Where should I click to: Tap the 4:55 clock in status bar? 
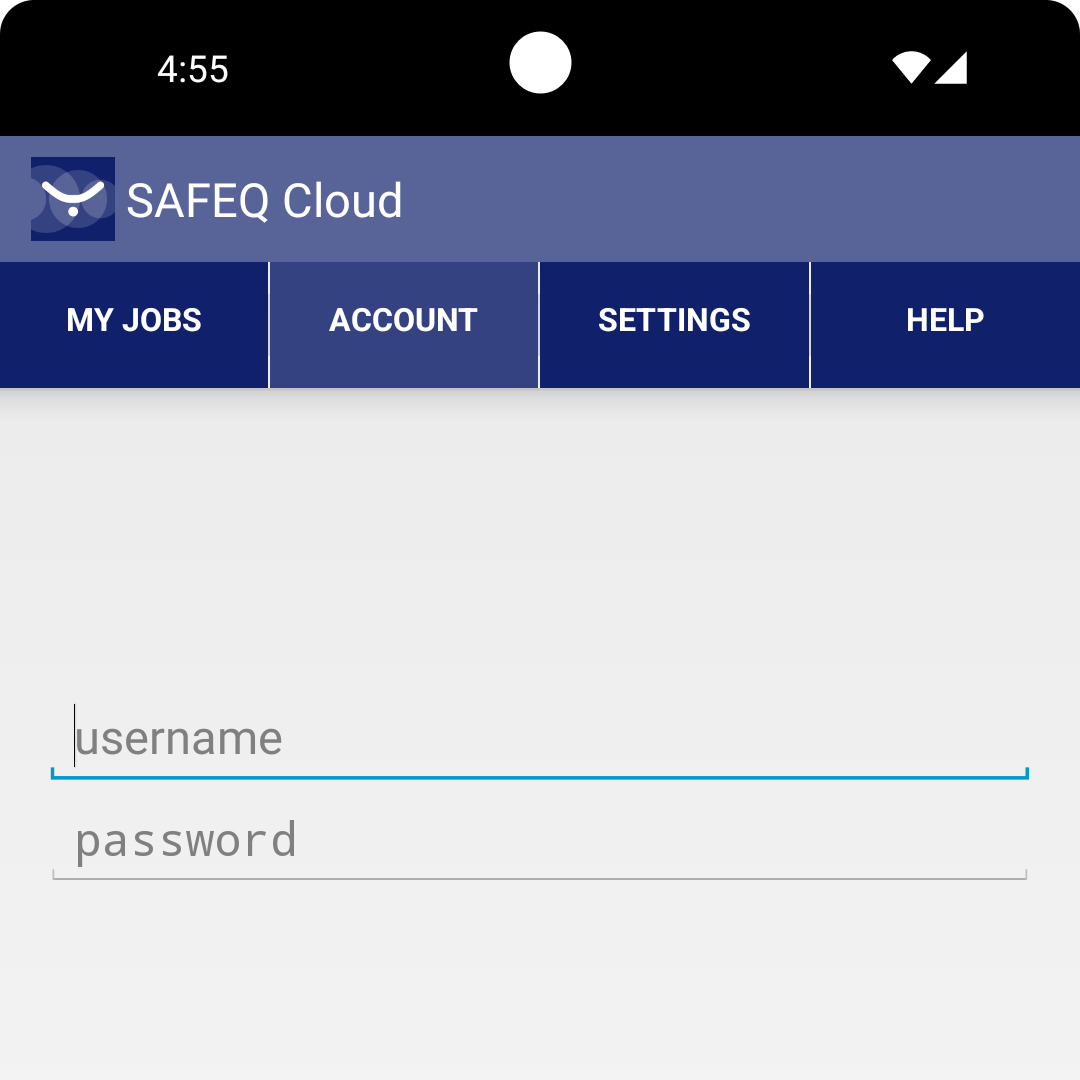(x=193, y=70)
